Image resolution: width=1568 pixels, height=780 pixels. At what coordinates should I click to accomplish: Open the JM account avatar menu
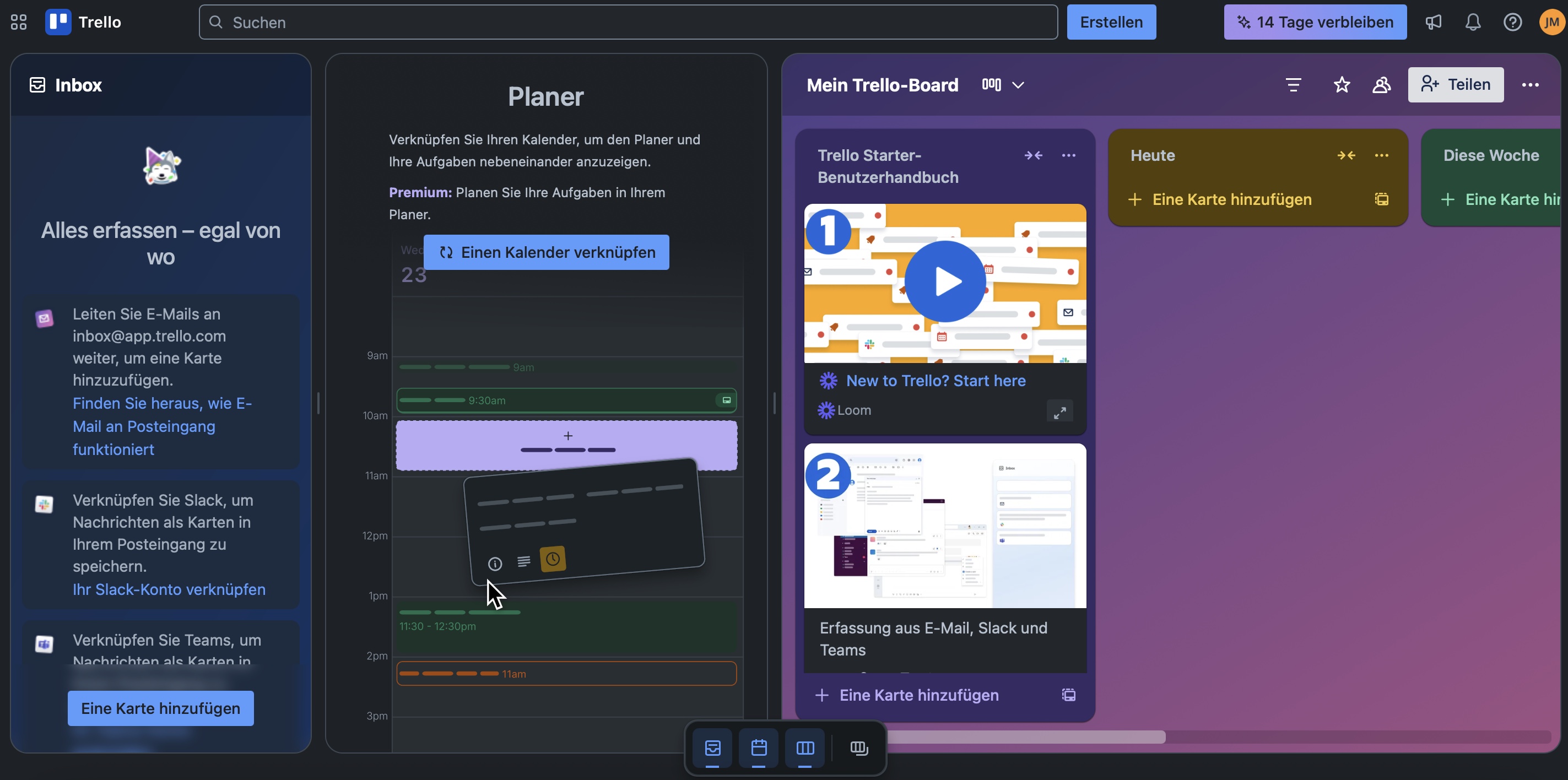(x=1551, y=22)
